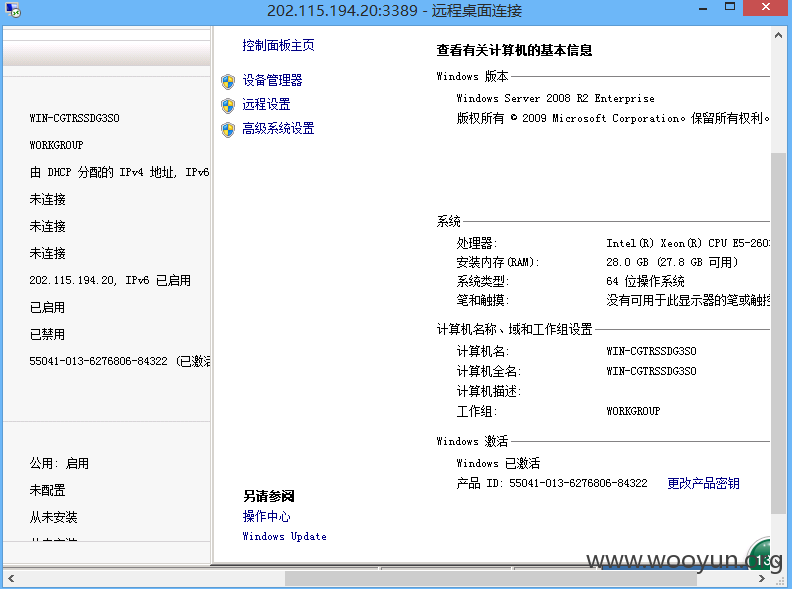The image size is (792, 589).
Task: Click 202.115.194.20, IPv6 已启用 entry
Action: tap(110, 280)
